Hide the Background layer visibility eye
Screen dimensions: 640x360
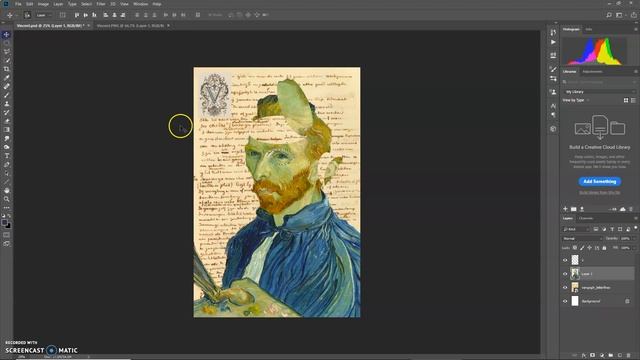point(565,301)
